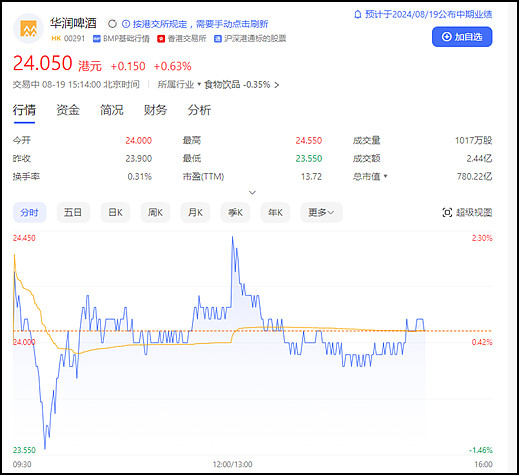Select the 季K chart view
Screen dimensions: 519x475
tap(235, 212)
